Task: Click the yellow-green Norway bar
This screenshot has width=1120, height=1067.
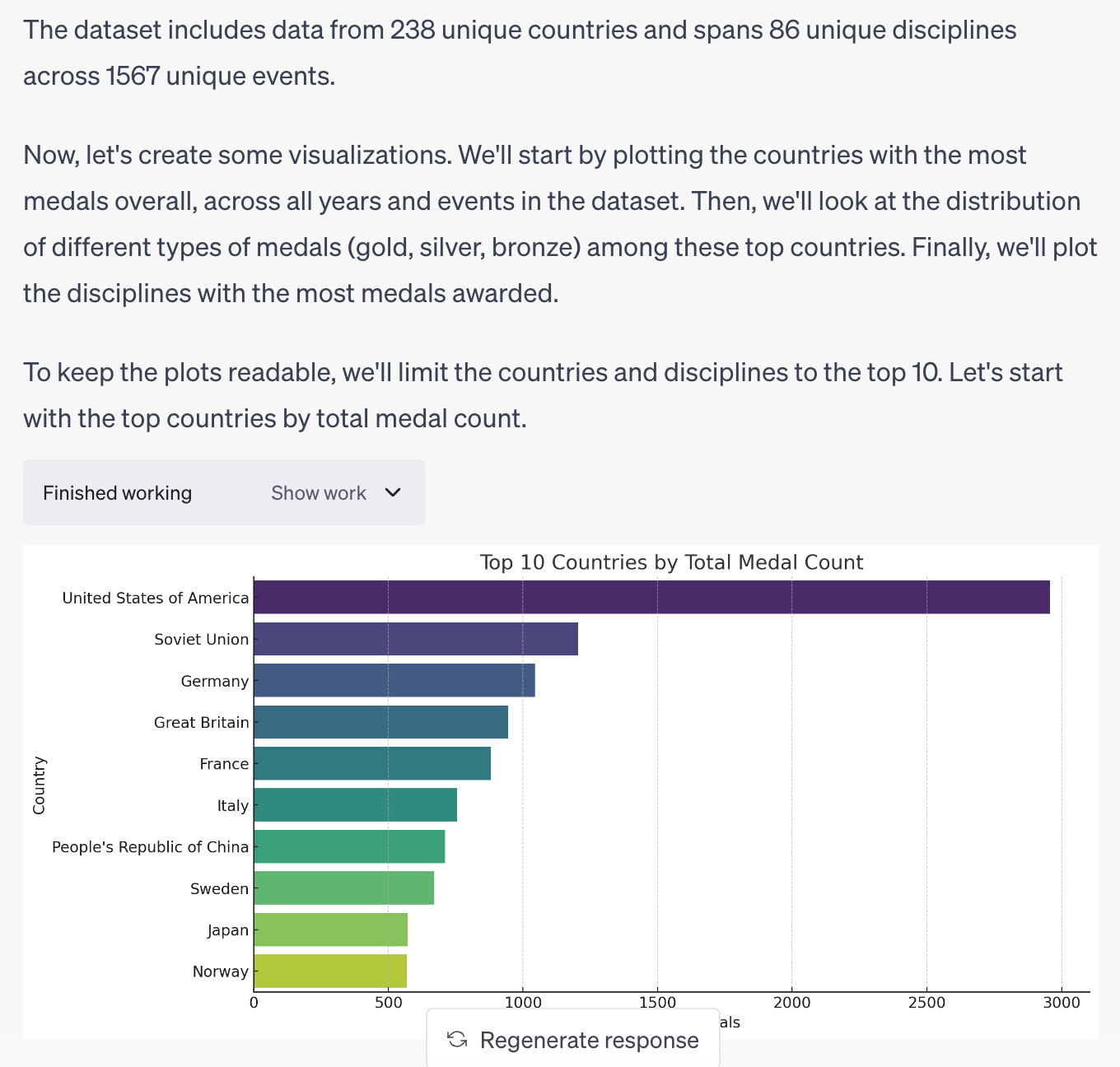Action: click(330, 971)
